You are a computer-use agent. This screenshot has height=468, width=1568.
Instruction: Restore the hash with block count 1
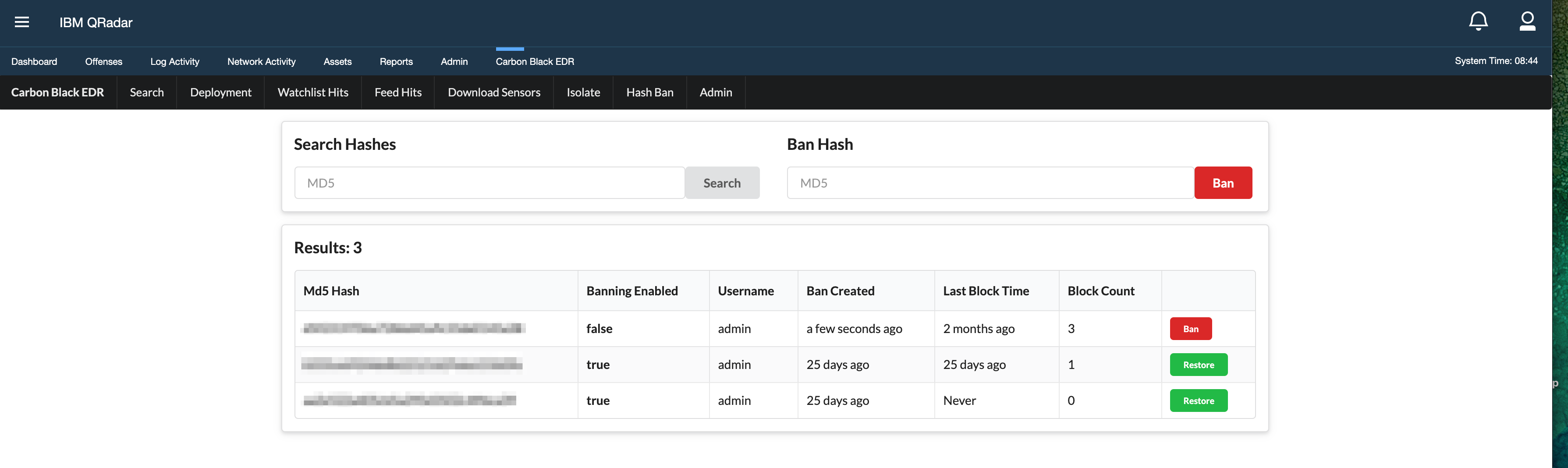point(1198,365)
